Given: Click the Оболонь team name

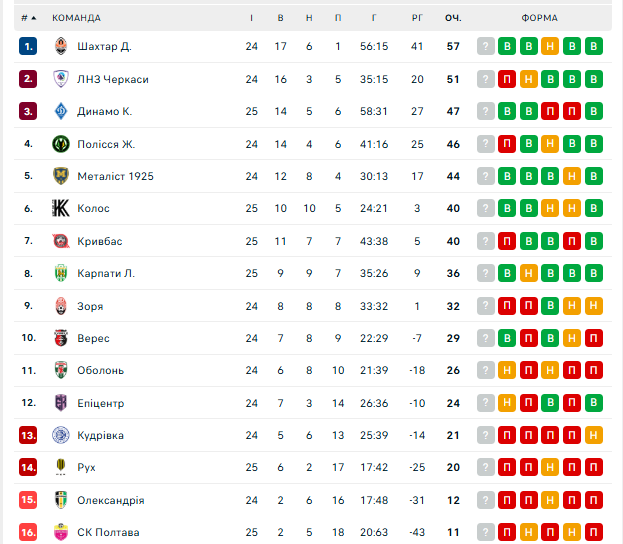Looking at the screenshot, I should [x=100, y=370].
